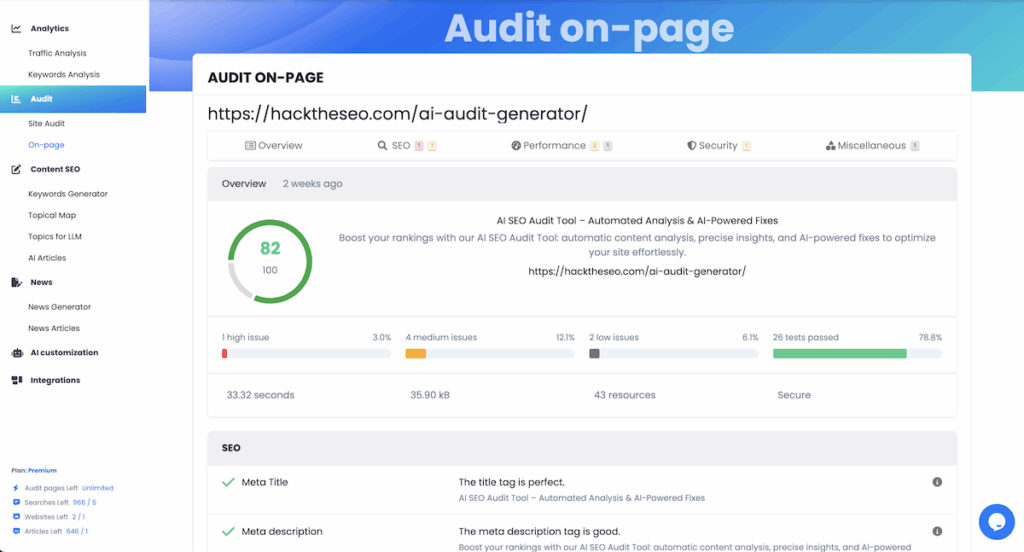The height and width of the screenshot is (552, 1024).
Task: Click the Audit bar chart icon
Action: point(16,99)
